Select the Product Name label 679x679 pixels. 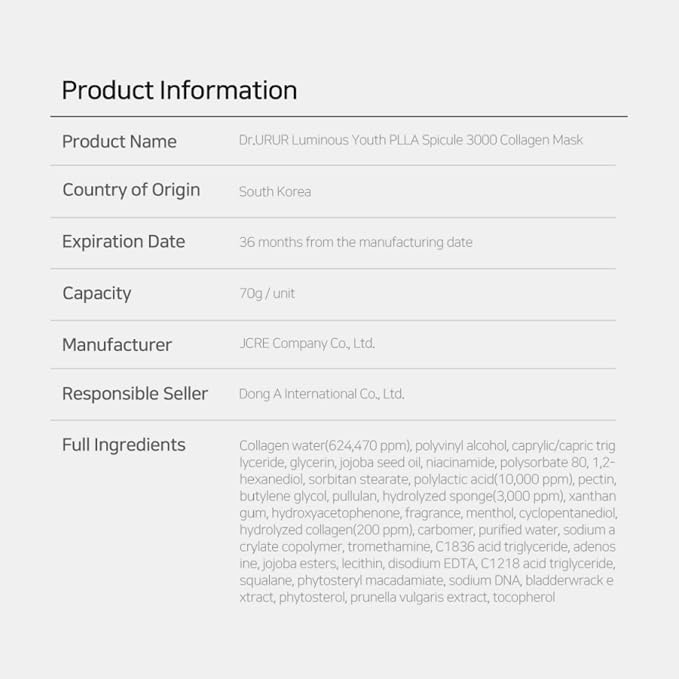pos(119,142)
